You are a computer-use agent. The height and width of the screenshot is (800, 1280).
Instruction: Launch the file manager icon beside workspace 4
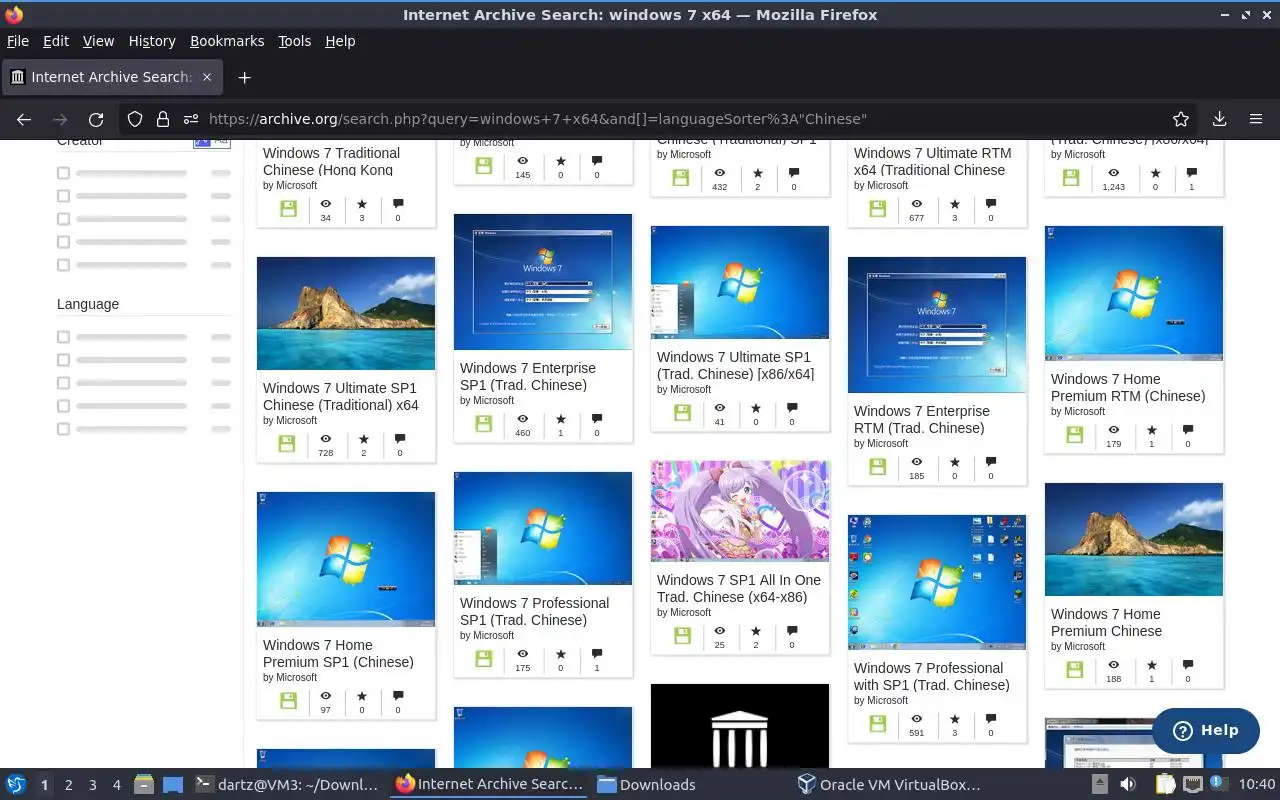144,784
